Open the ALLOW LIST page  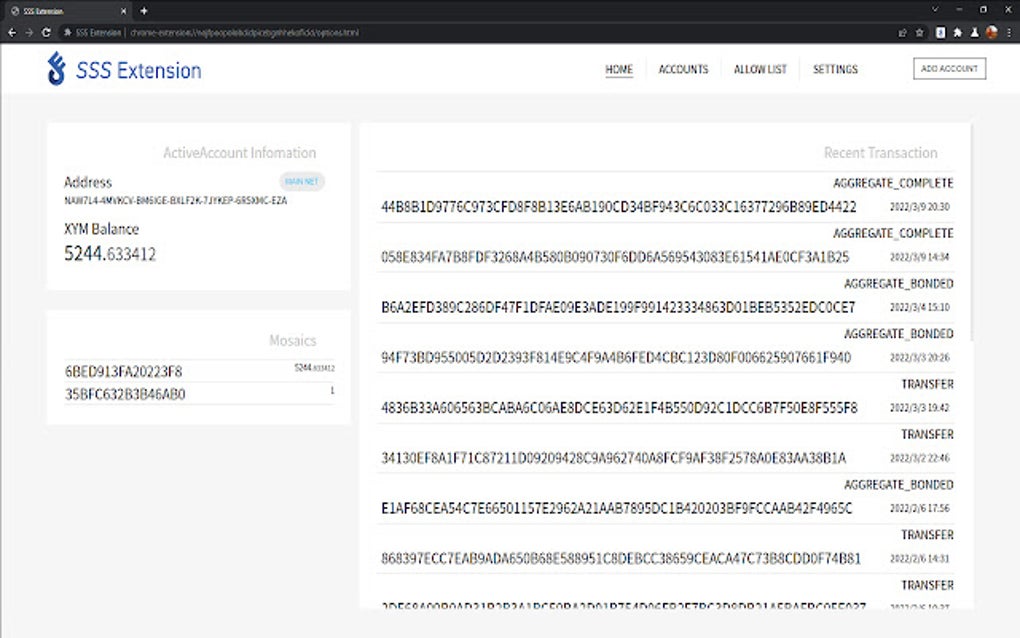click(x=760, y=69)
